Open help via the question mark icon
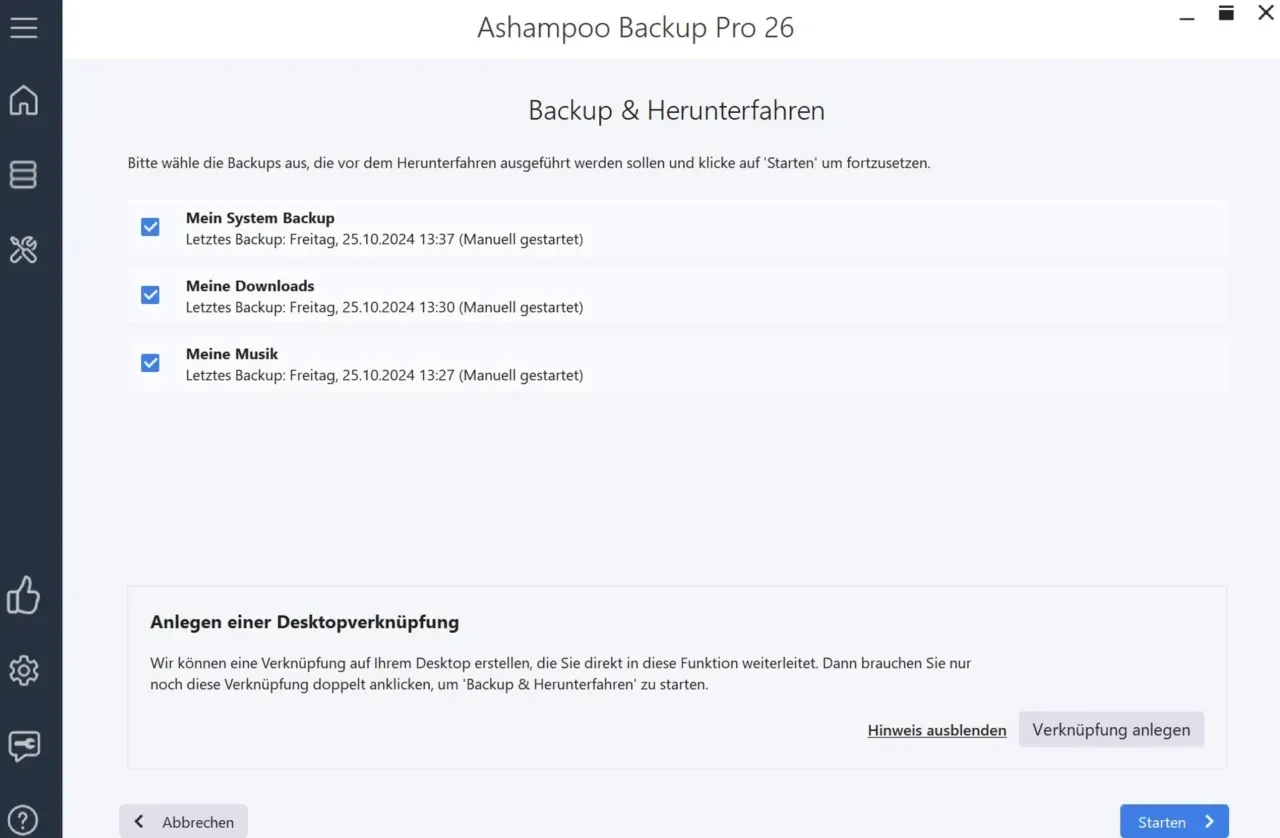1280x838 pixels. point(24,820)
